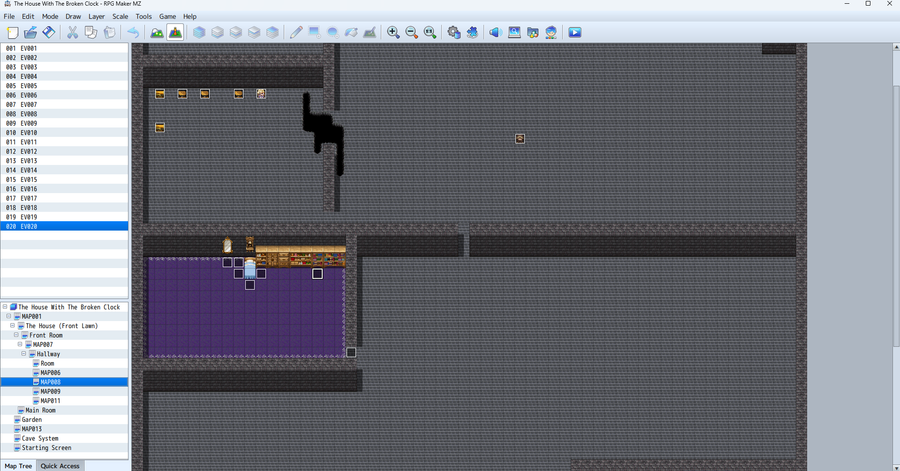Open the Resource Manager icon

point(533,33)
